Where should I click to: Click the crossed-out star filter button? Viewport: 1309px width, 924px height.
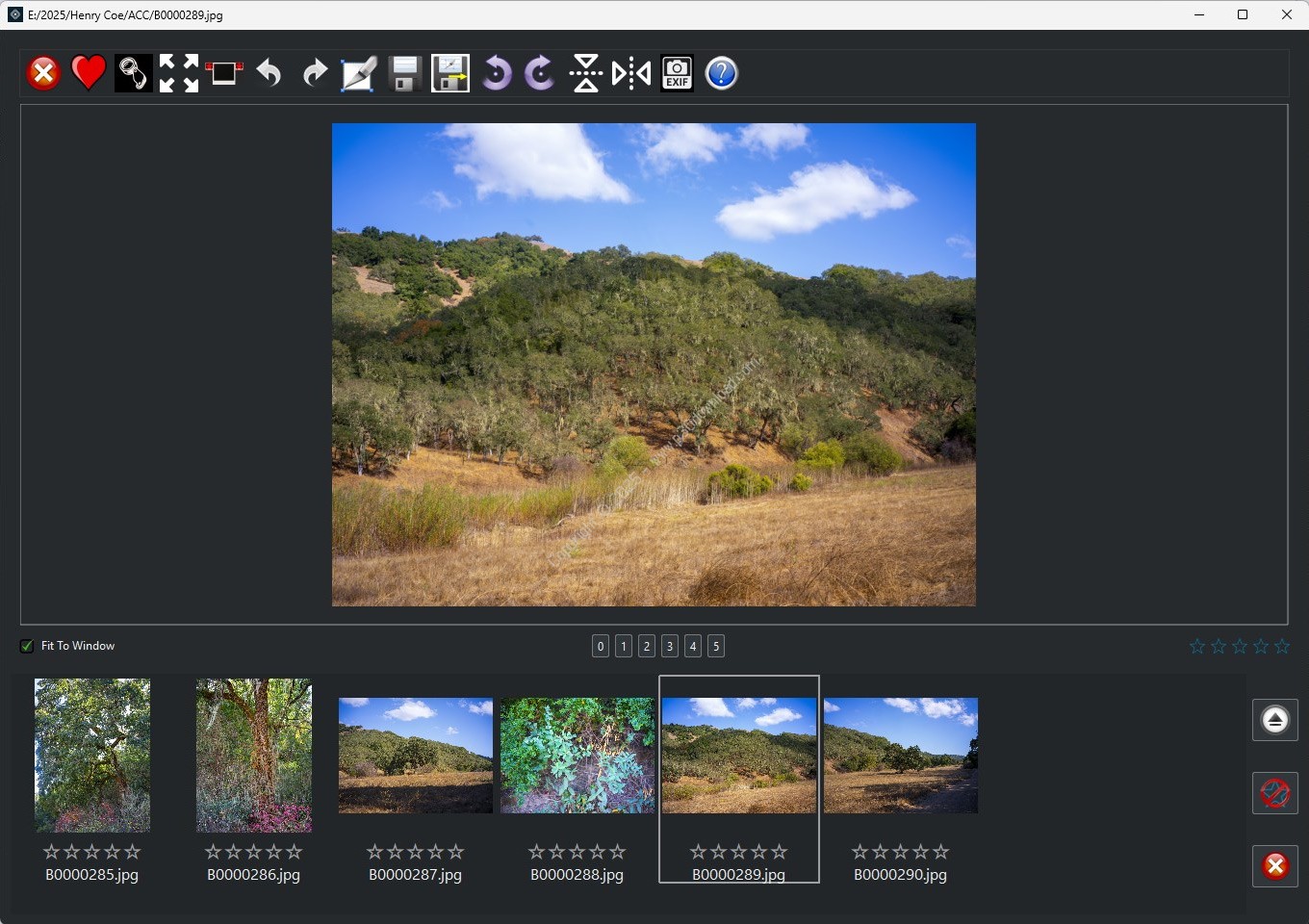[x=1274, y=793]
